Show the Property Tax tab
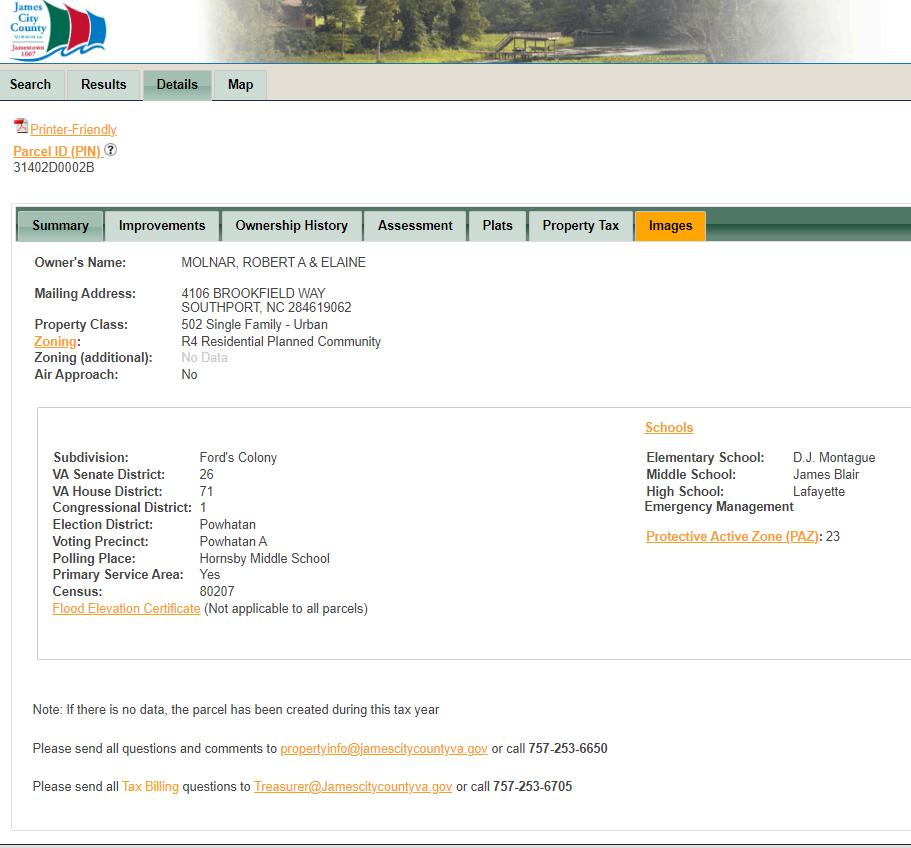Image resolution: width=911 pixels, height=848 pixels. [x=580, y=225]
